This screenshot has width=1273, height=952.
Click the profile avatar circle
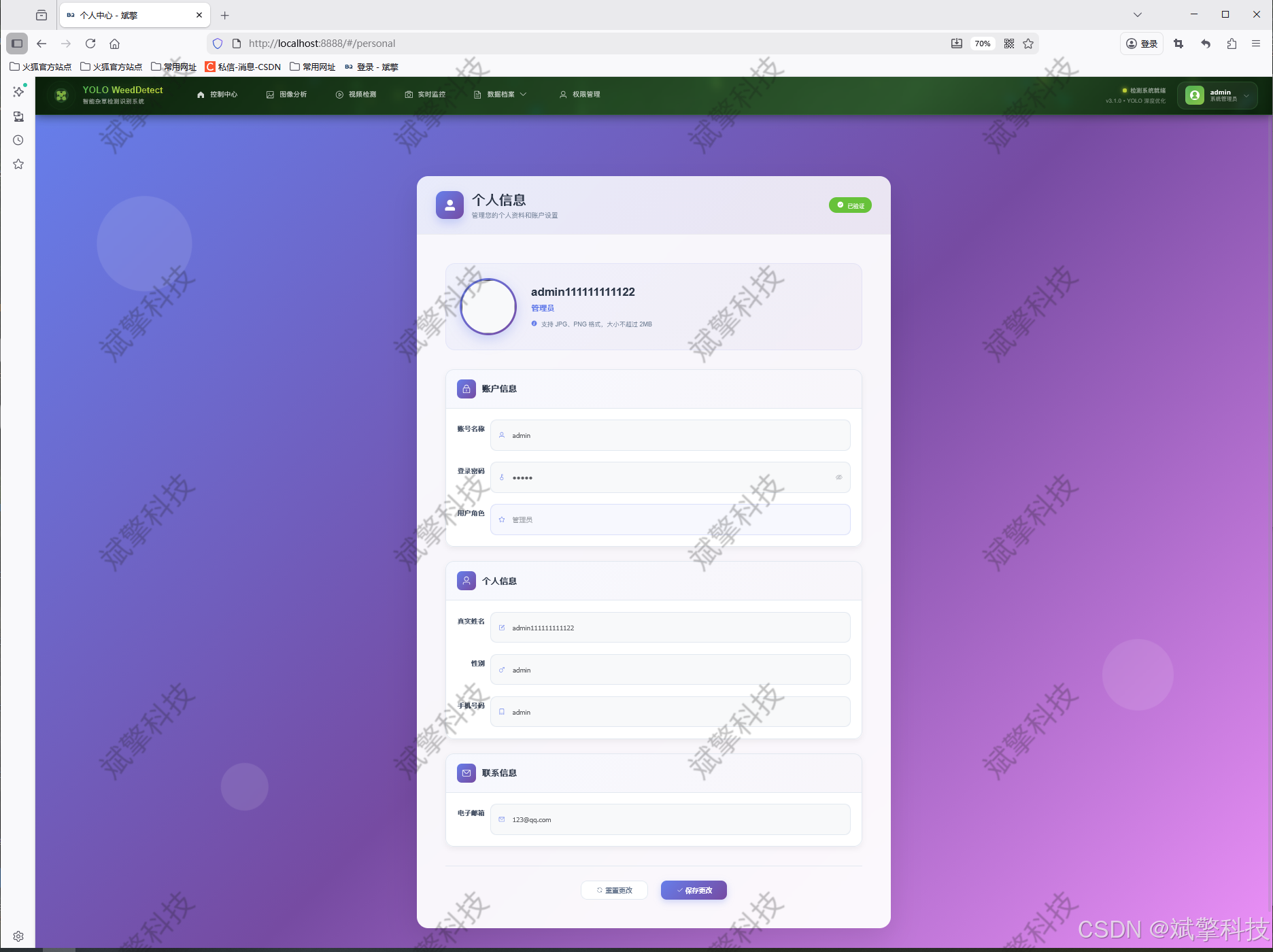coord(488,307)
